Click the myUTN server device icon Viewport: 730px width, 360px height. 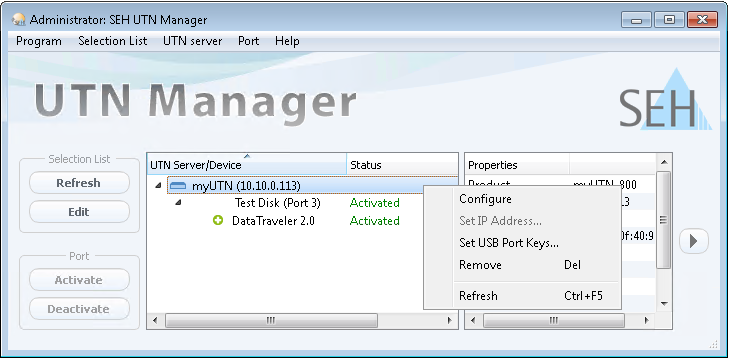tap(177, 186)
